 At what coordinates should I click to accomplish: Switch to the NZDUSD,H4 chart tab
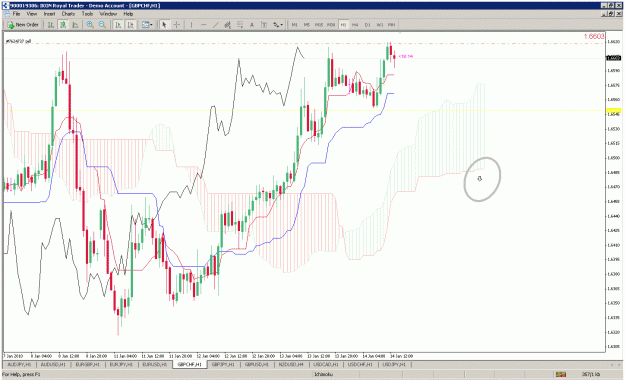coord(291,364)
